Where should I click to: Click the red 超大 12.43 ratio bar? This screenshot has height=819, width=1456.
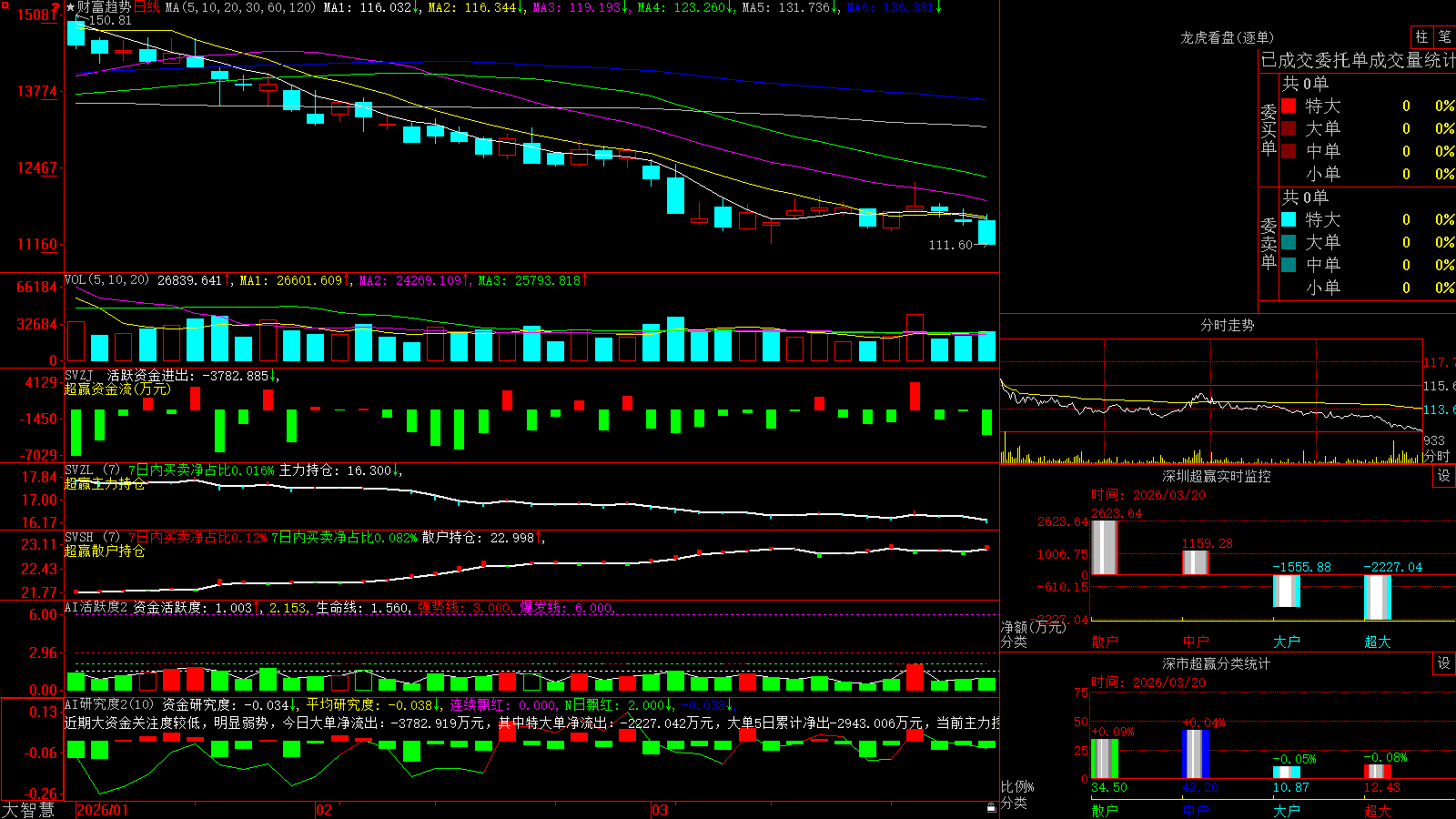1378,771
